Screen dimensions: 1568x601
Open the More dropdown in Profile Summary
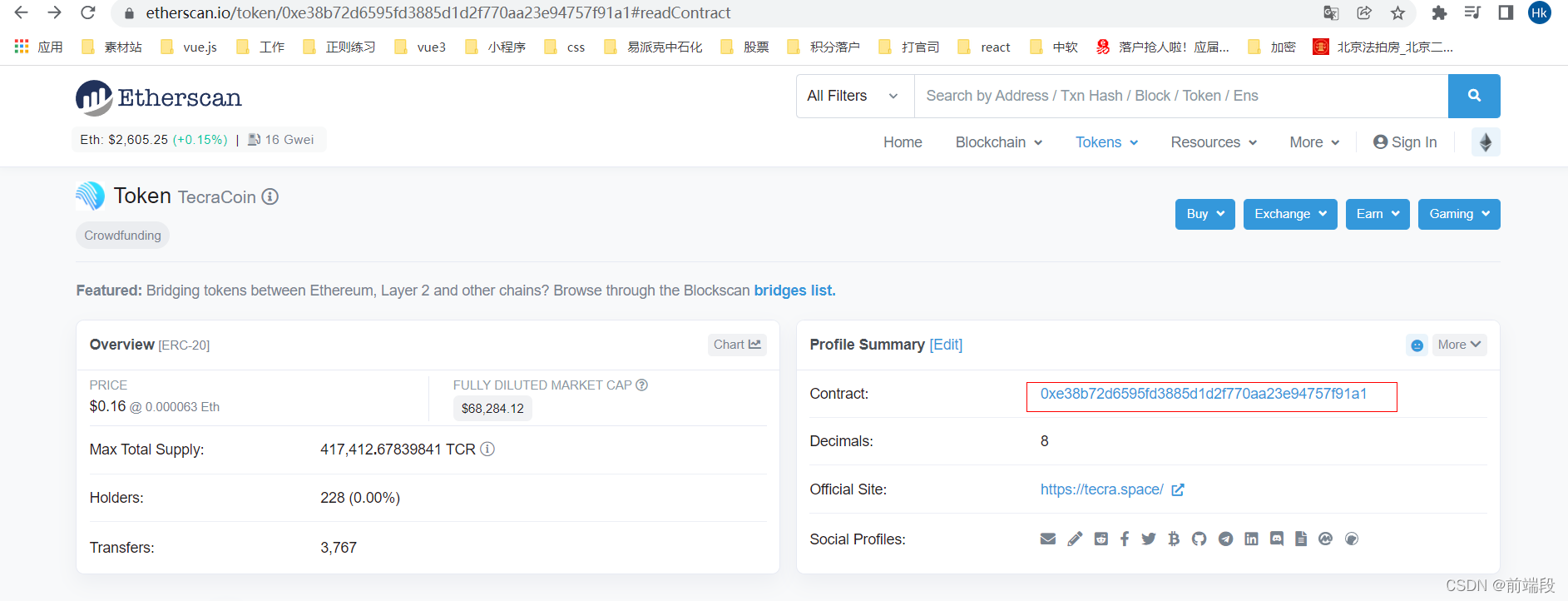pos(1459,345)
